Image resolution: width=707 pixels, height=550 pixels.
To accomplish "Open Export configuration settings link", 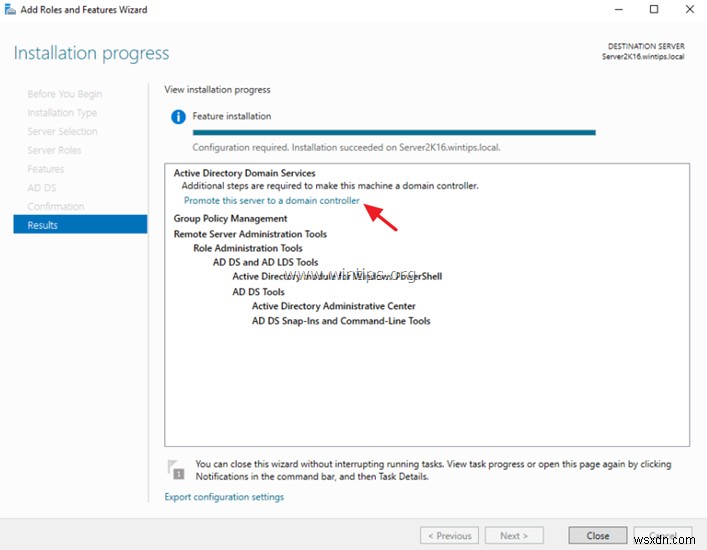I will pos(224,497).
